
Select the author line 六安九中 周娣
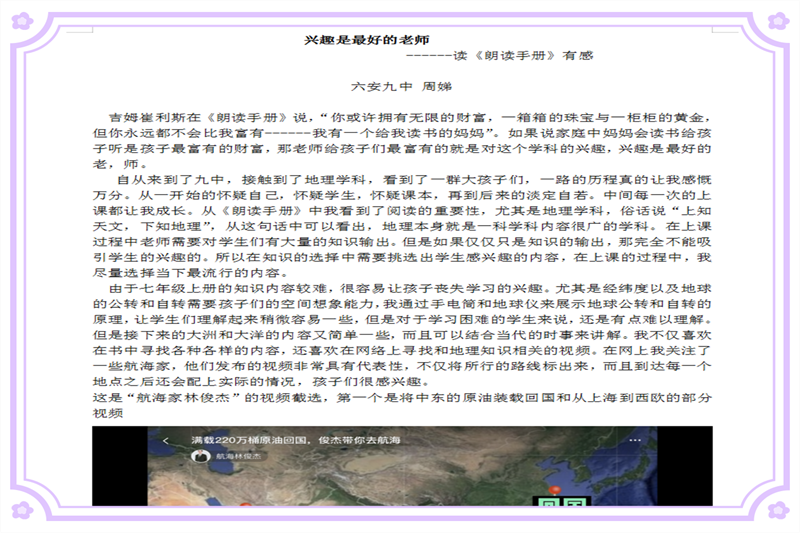coord(396,87)
